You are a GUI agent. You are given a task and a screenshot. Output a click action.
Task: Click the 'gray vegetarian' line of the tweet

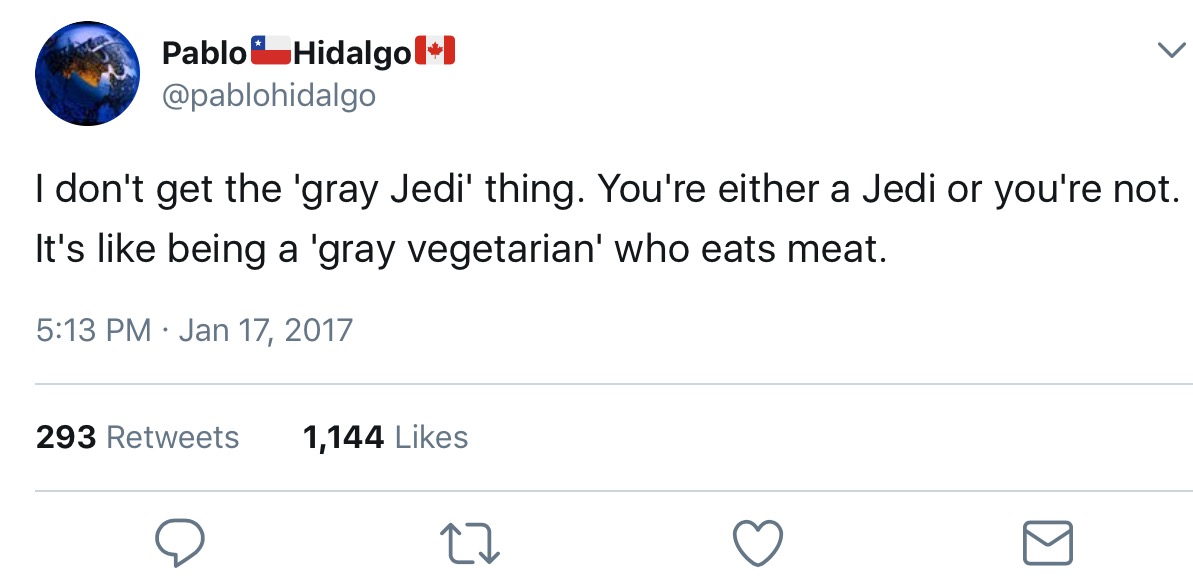pos(460,249)
